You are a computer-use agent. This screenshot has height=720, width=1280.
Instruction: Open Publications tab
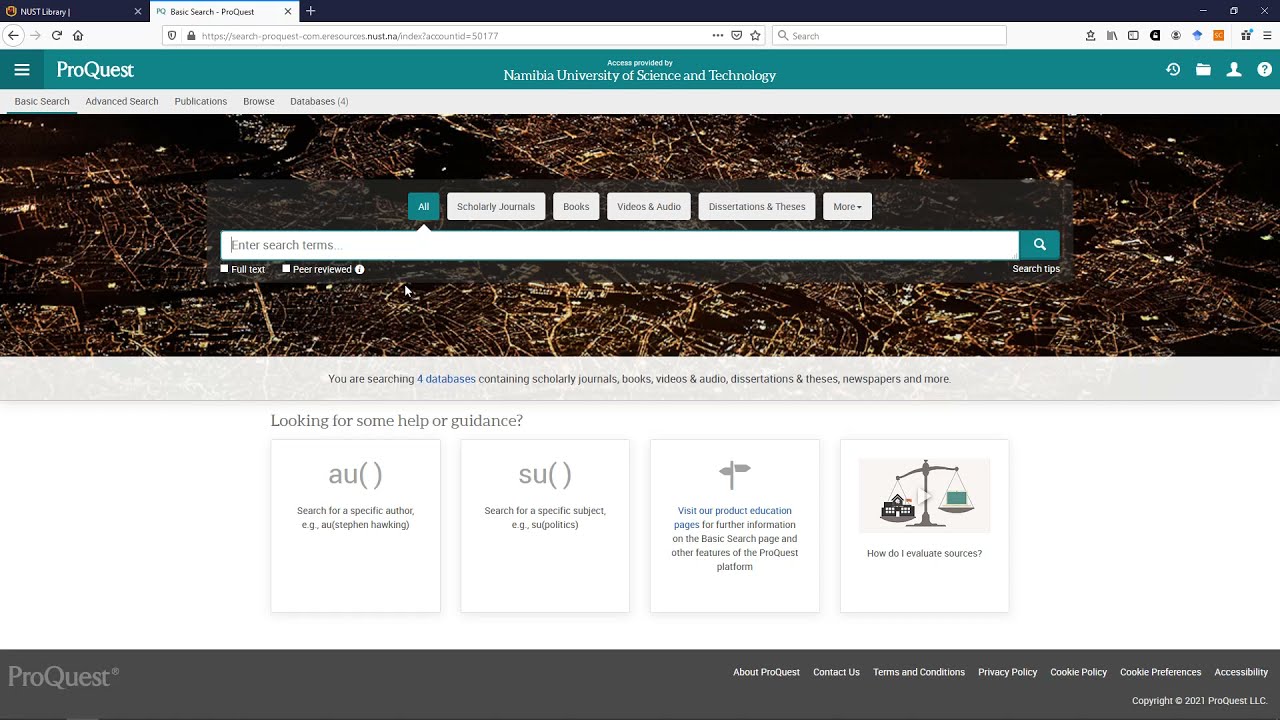click(x=201, y=101)
